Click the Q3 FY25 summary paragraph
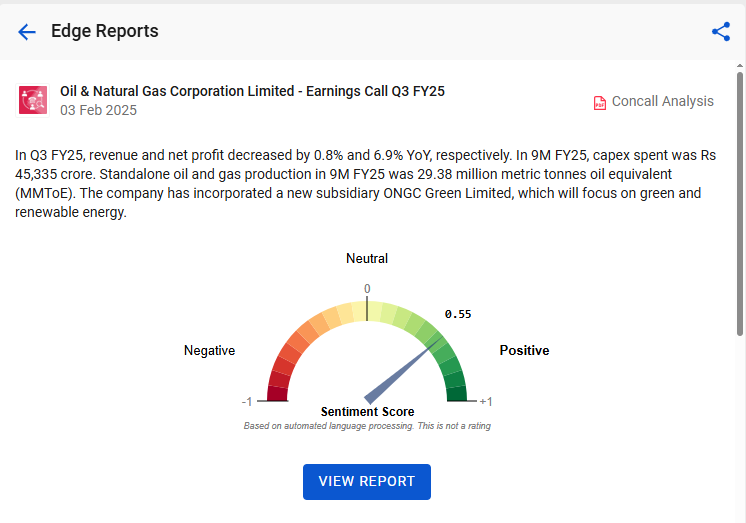Image resolution: width=746 pixels, height=523 pixels. coord(365,184)
